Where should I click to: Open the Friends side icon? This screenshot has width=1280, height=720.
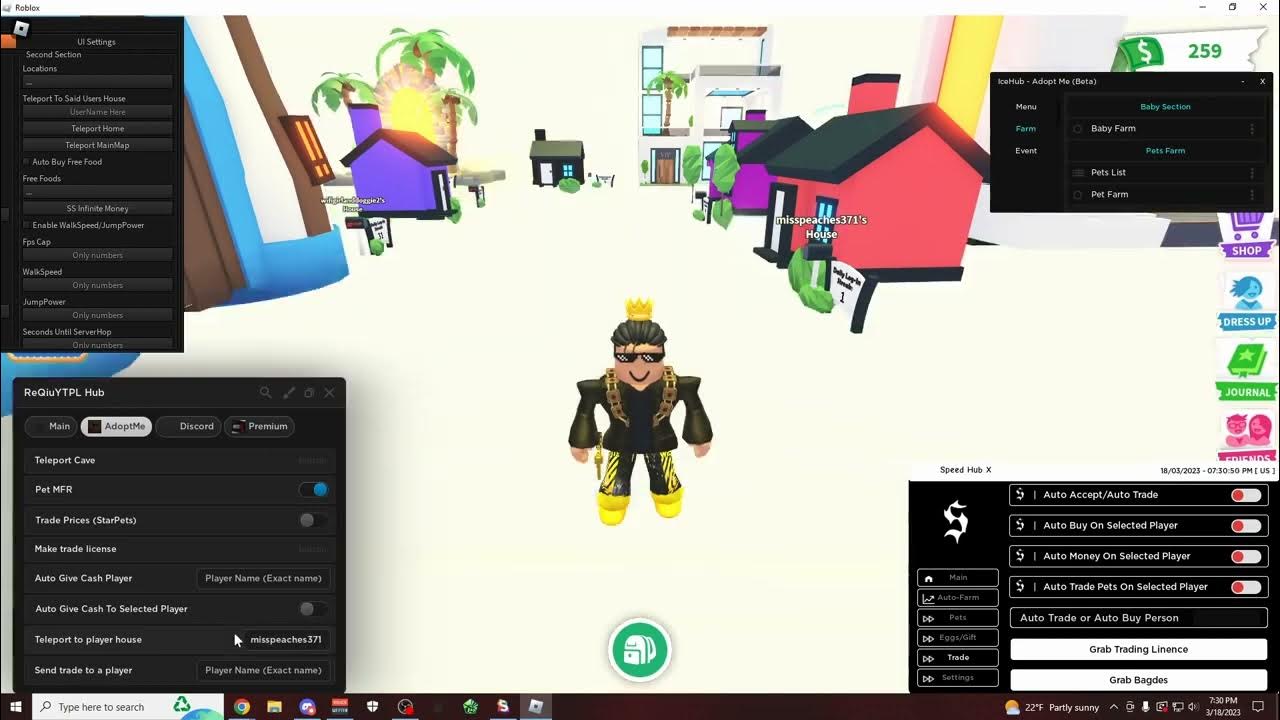[1247, 438]
